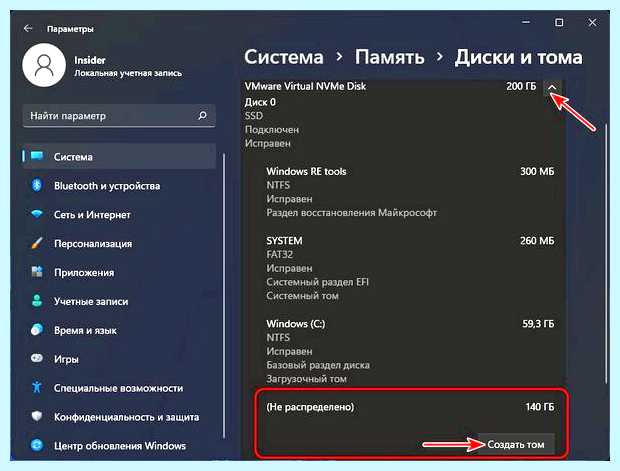
Task: Open Bluetooth и устройства settings
Action: pos(119,185)
